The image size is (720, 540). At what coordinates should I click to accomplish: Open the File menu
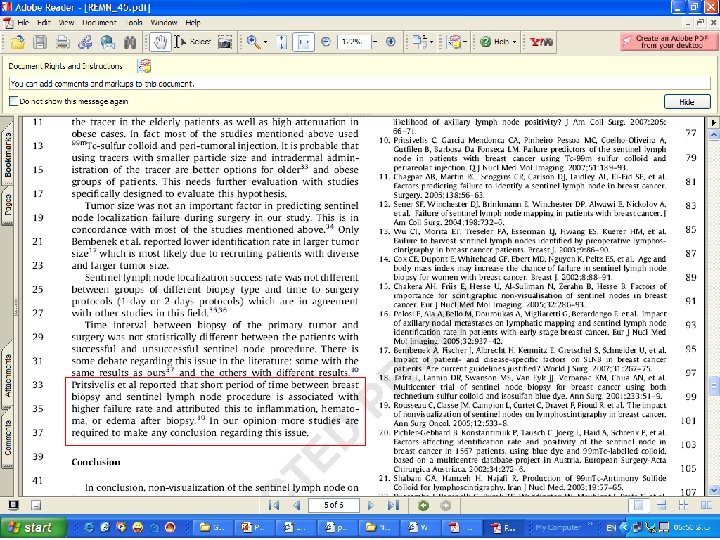(x=23, y=22)
